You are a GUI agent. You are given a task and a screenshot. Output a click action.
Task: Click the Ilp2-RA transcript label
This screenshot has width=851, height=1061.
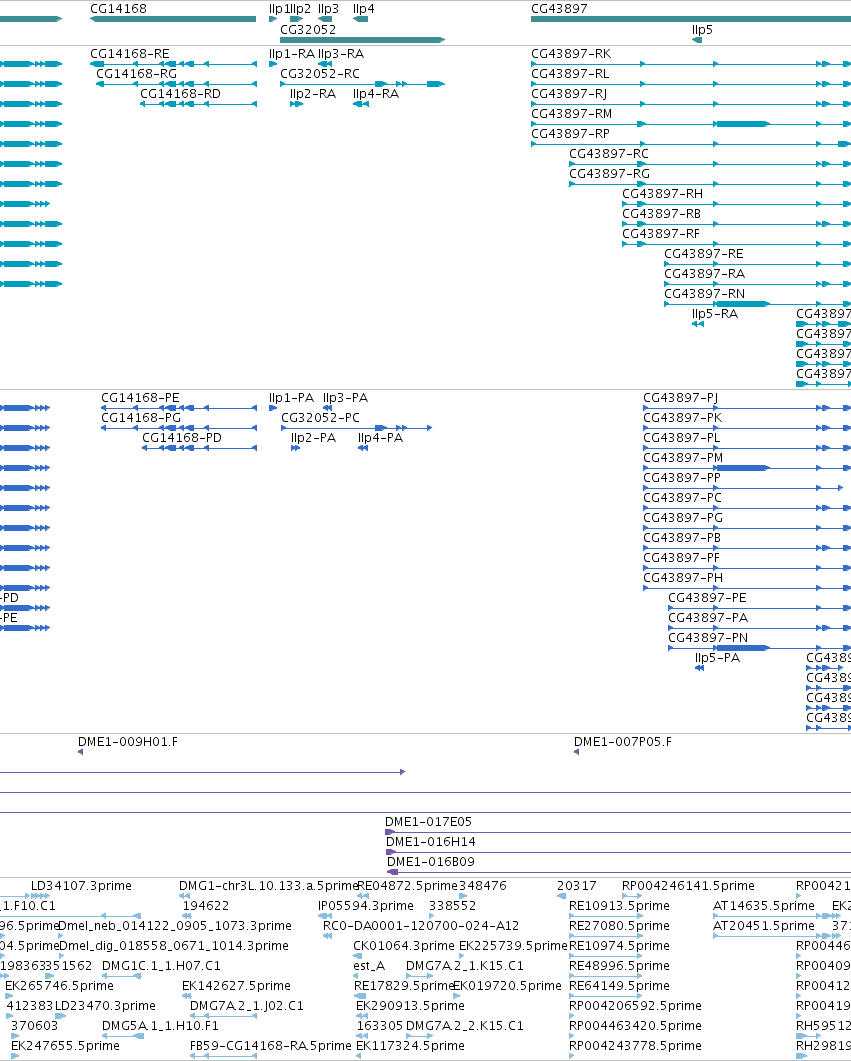click(x=313, y=94)
